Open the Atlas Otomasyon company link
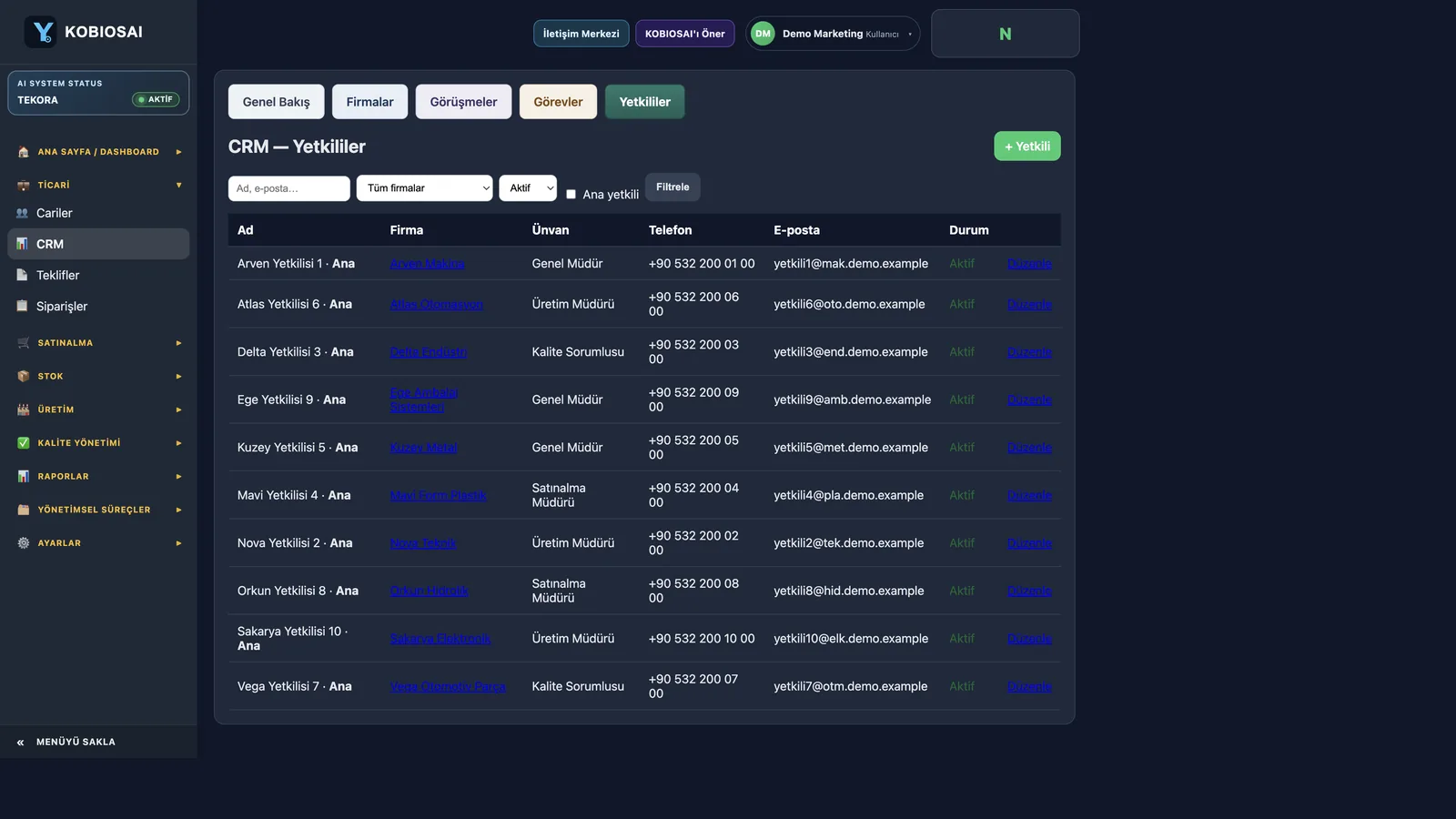The height and width of the screenshot is (819, 1456). coord(437,304)
